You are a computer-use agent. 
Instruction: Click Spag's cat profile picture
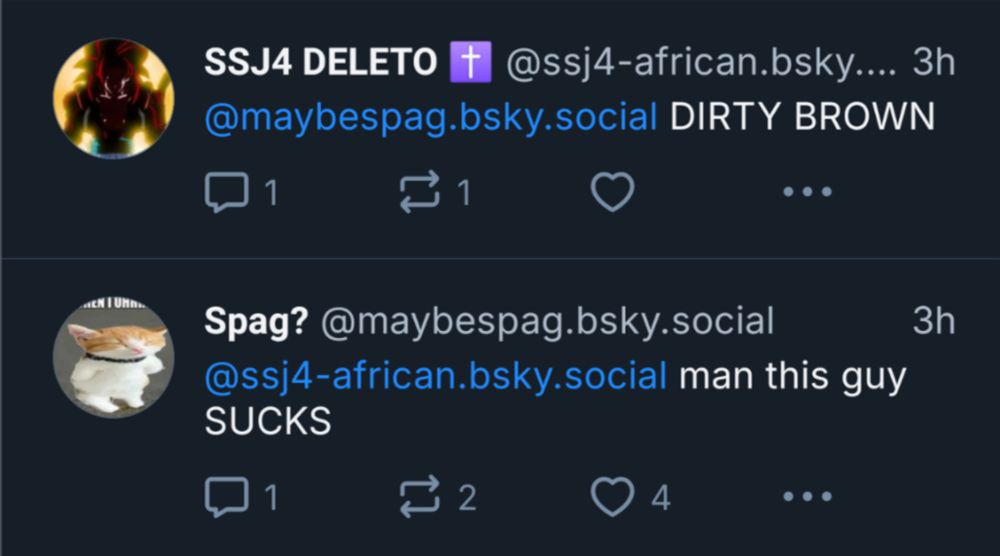113,357
